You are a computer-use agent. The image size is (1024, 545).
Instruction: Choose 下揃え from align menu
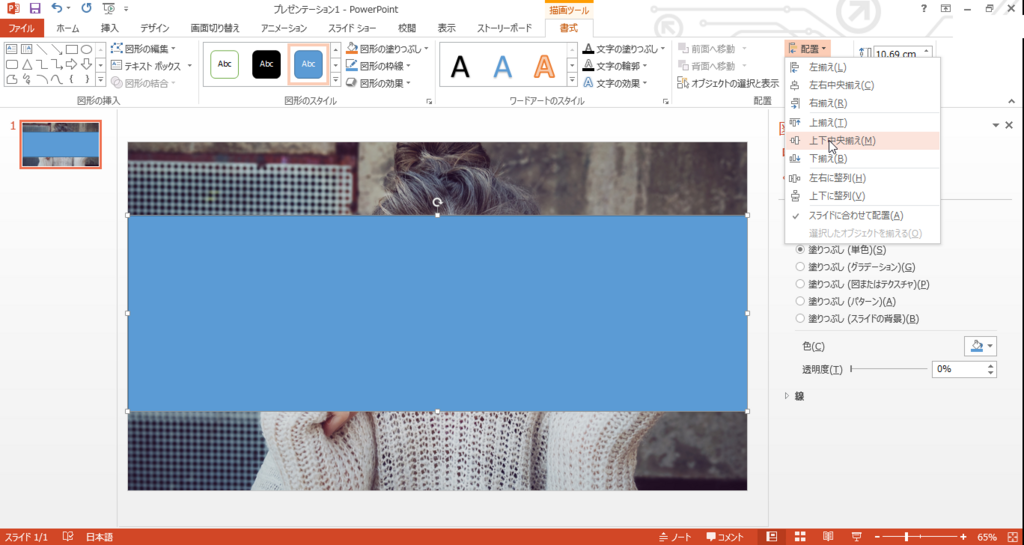click(x=862, y=159)
